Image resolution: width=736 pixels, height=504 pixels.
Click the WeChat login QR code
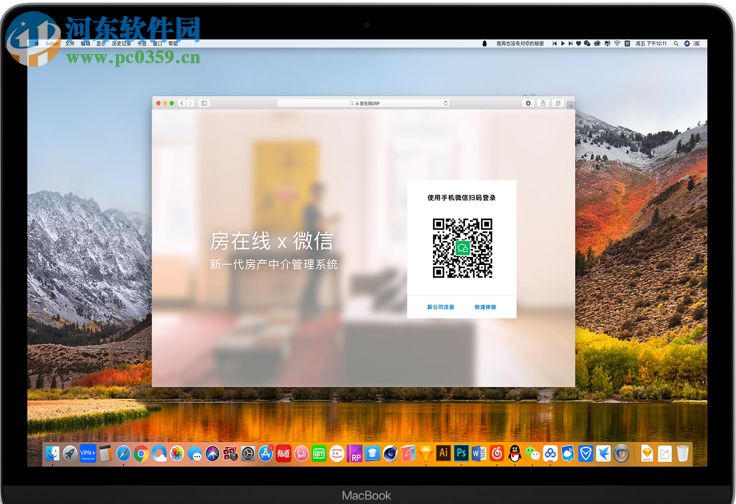point(462,248)
